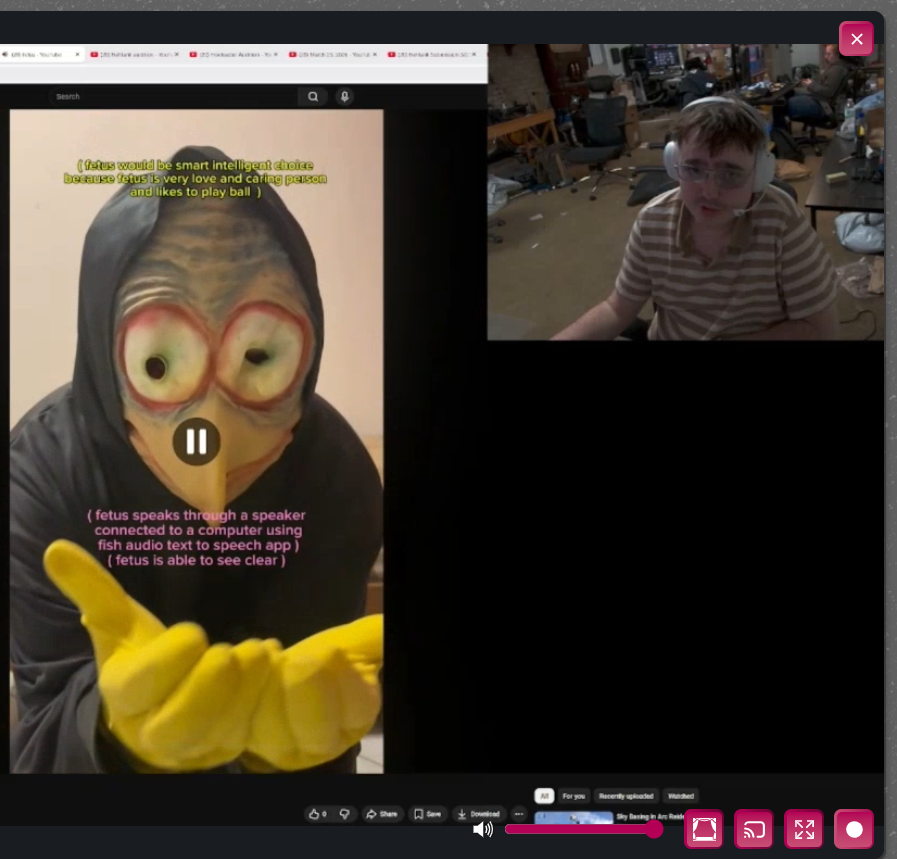The image size is (897, 859).
Task: Toggle theater mode in pink controls
Action: [x=704, y=829]
